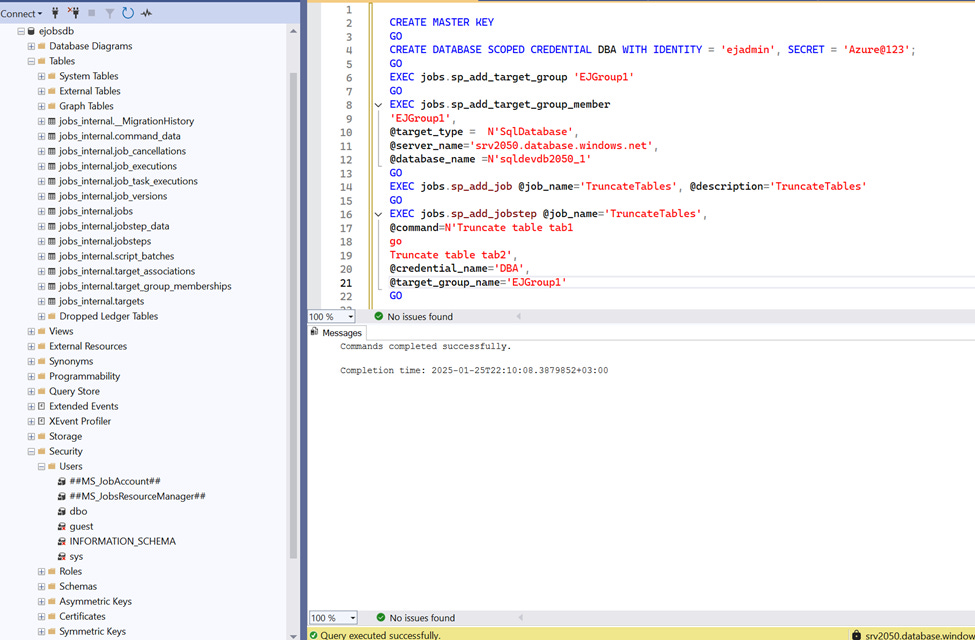975x640 pixels.
Task: Click the Object Explorer scroll up arrow
Action: (293, 29)
